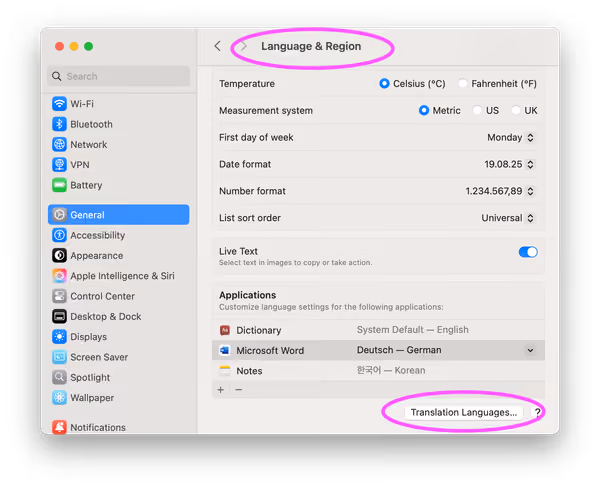Open Apple Intelligence & Siri icon
This screenshot has height=488, width=600.
59,276
